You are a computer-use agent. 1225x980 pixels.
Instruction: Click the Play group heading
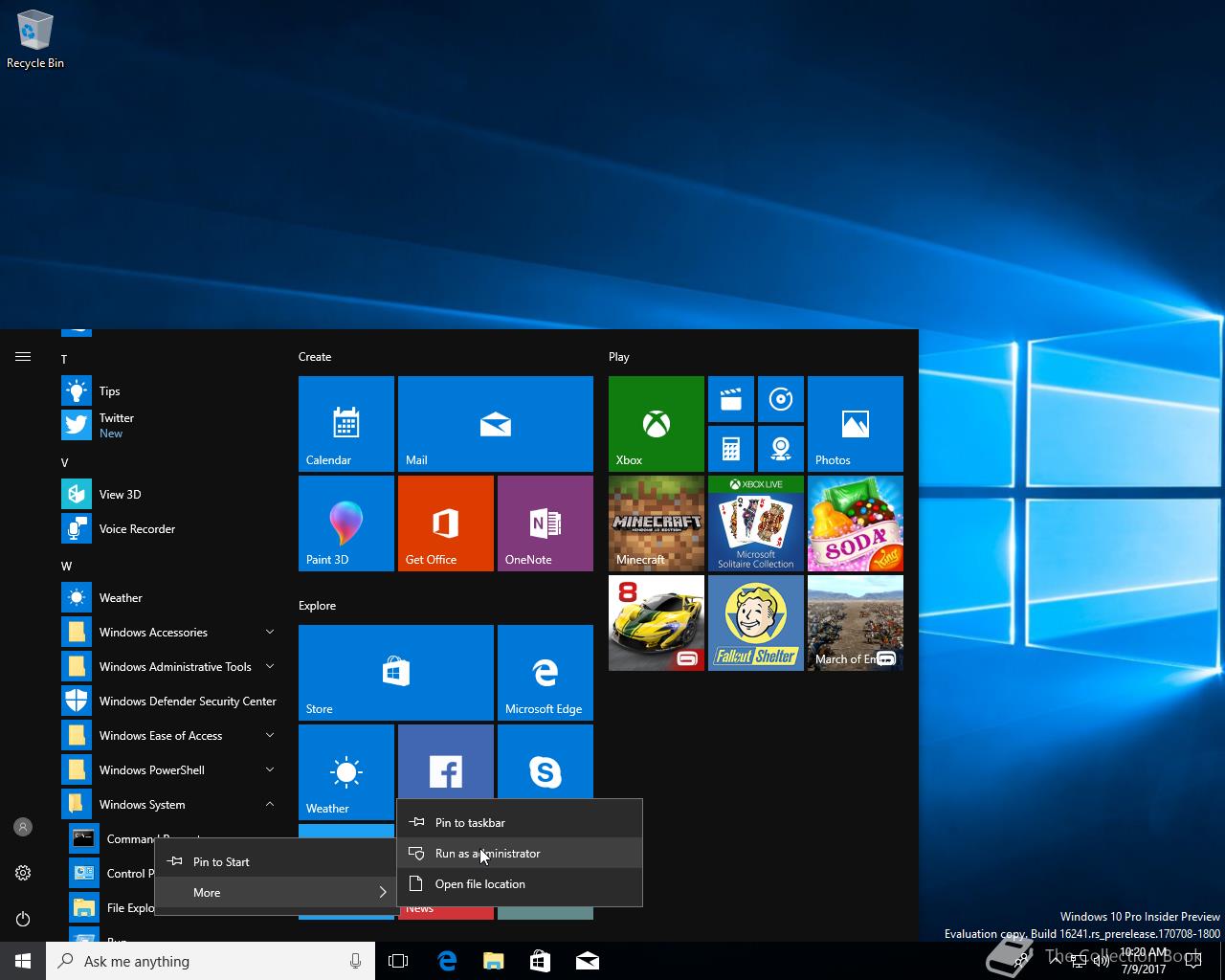click(619, 356)
